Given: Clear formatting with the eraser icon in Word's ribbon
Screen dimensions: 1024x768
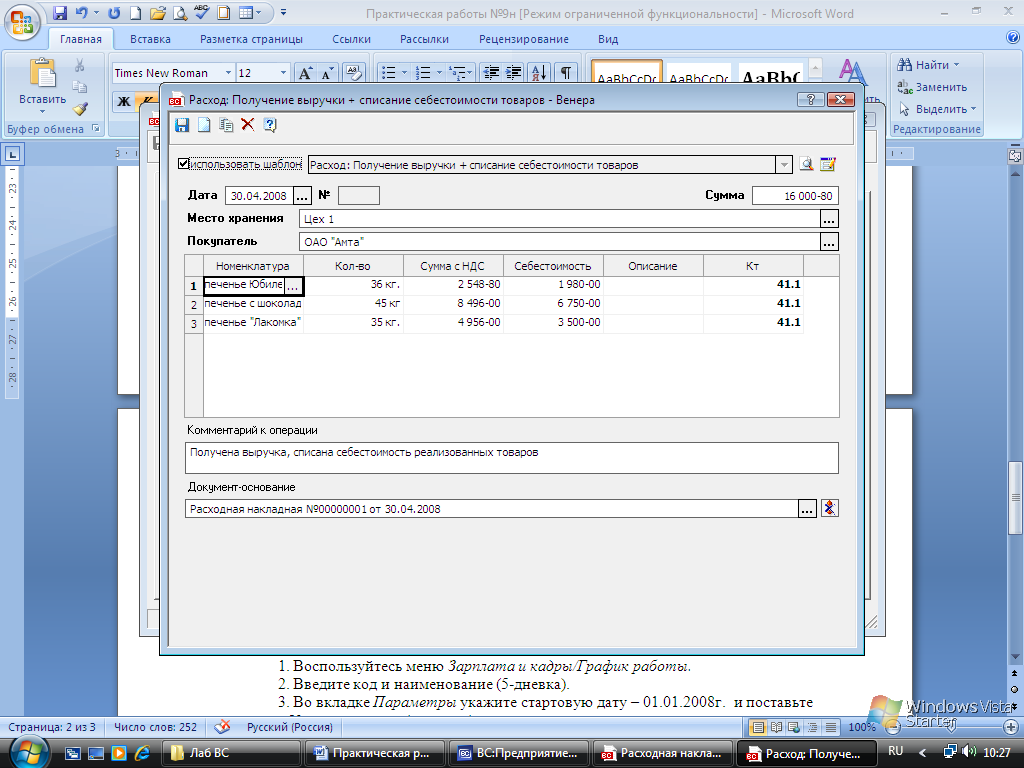Looking at the screenshot, I should (353, 72).
